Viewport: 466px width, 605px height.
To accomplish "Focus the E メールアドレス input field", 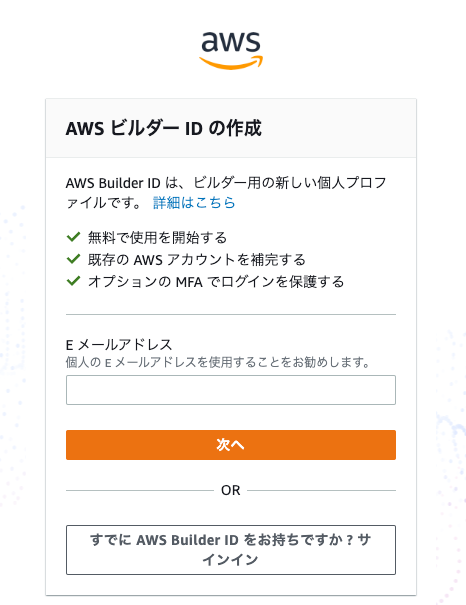I will (231, 390).
